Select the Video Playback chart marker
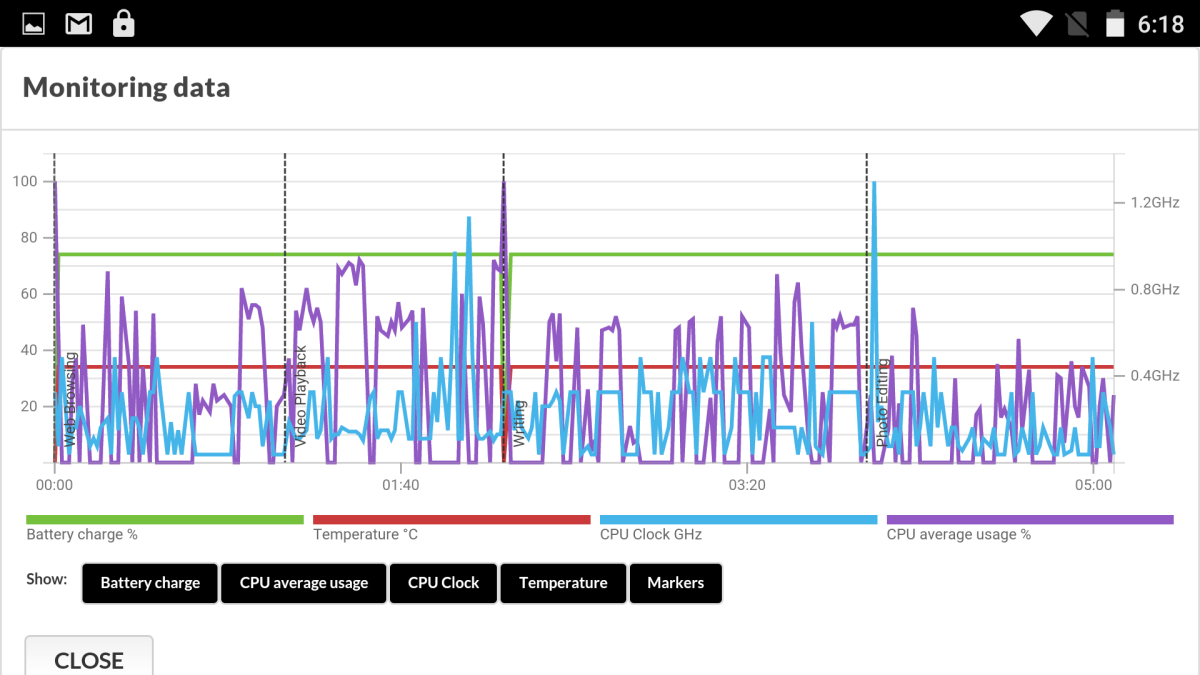 click(300, 396)
